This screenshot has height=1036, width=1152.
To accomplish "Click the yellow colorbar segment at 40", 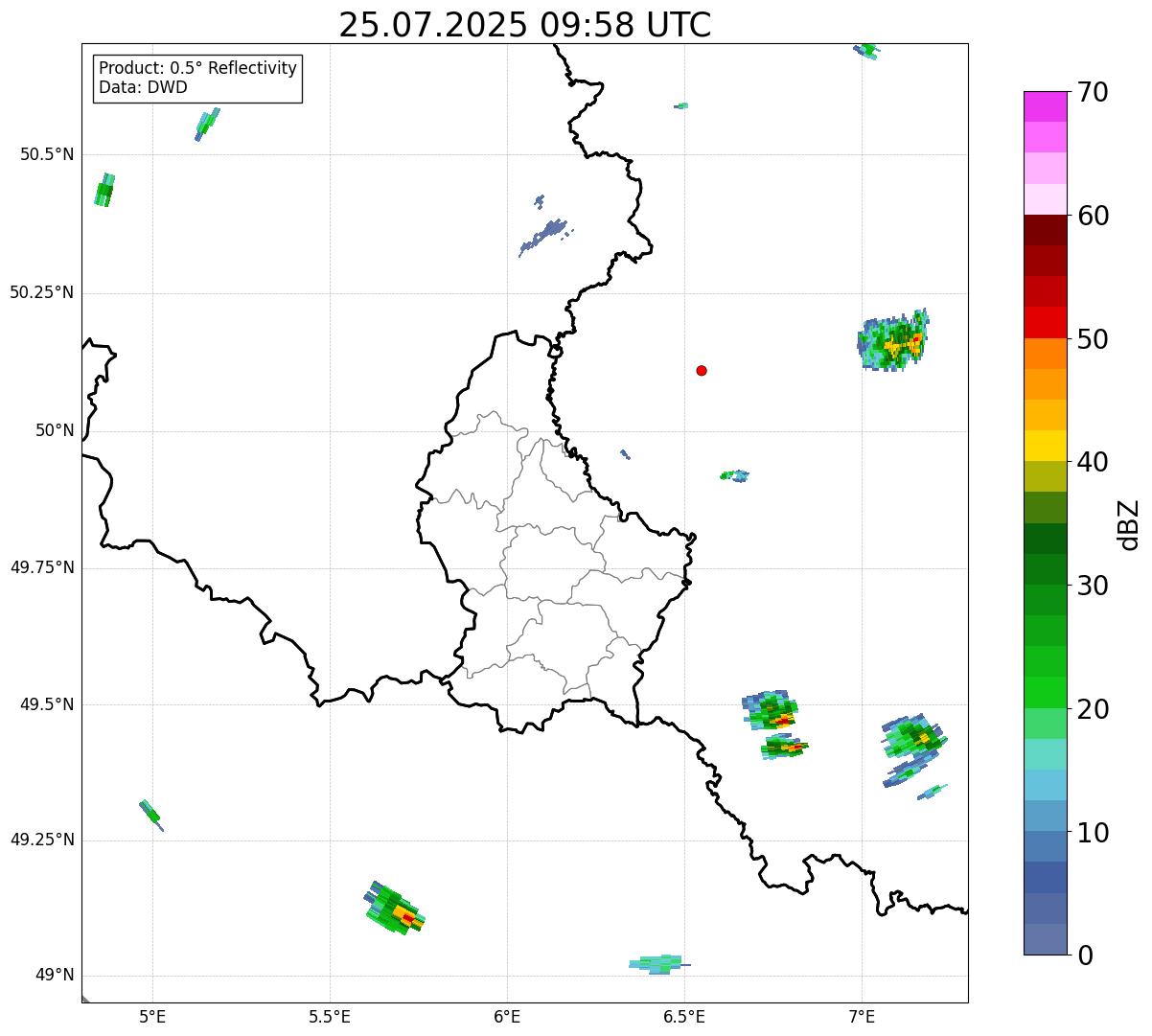I will 1045,446.
